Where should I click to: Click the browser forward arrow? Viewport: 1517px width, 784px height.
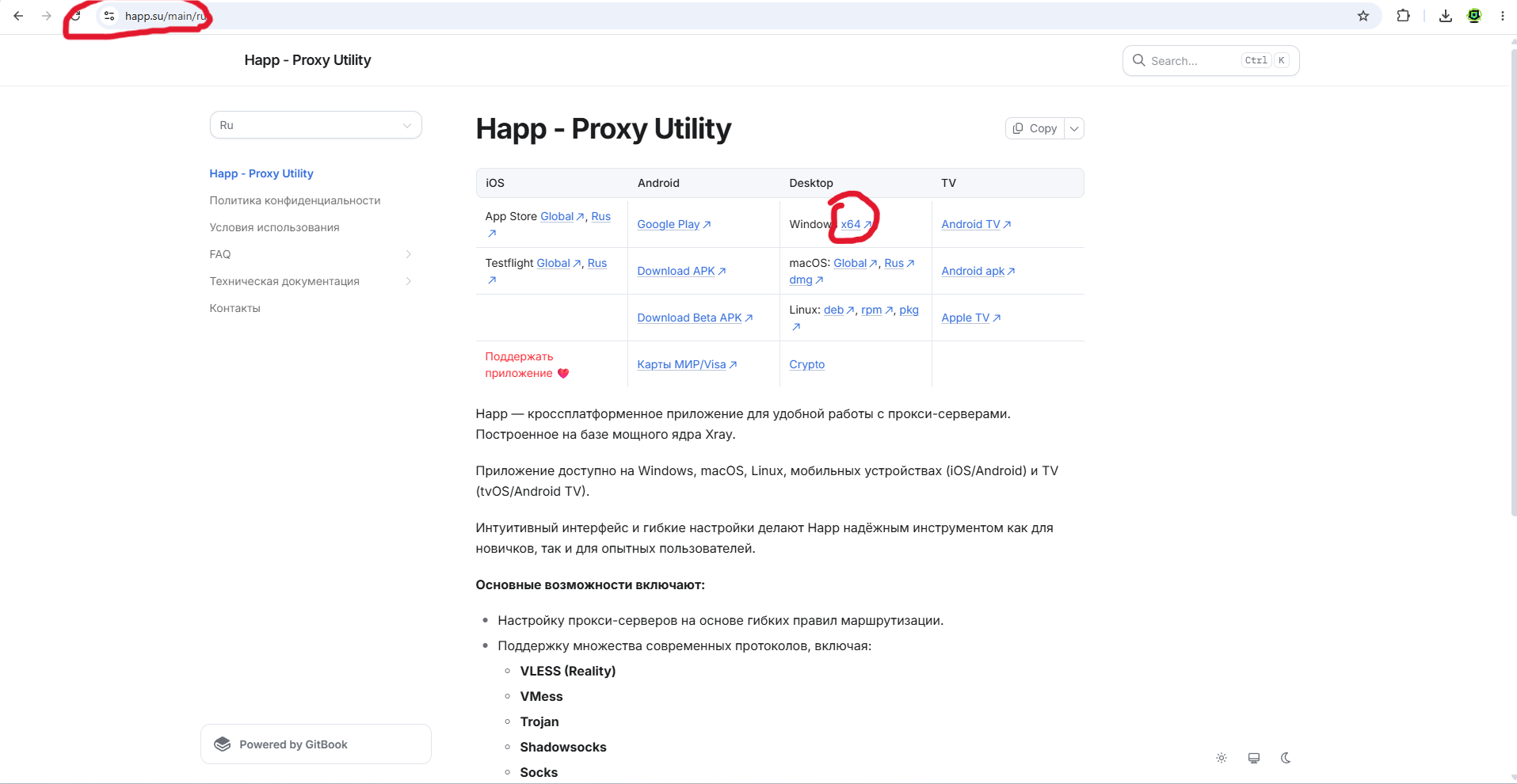46,16
